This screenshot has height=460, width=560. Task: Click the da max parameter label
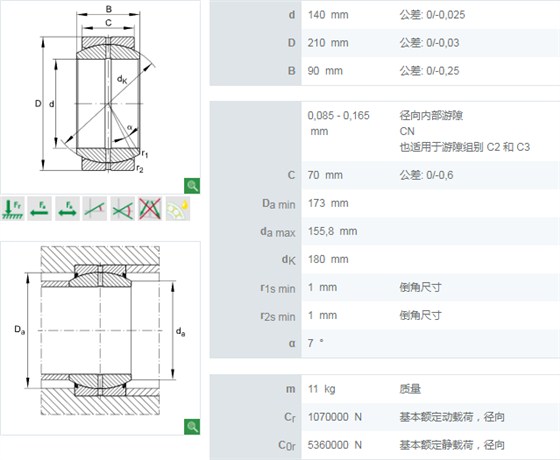pos(278,232)
